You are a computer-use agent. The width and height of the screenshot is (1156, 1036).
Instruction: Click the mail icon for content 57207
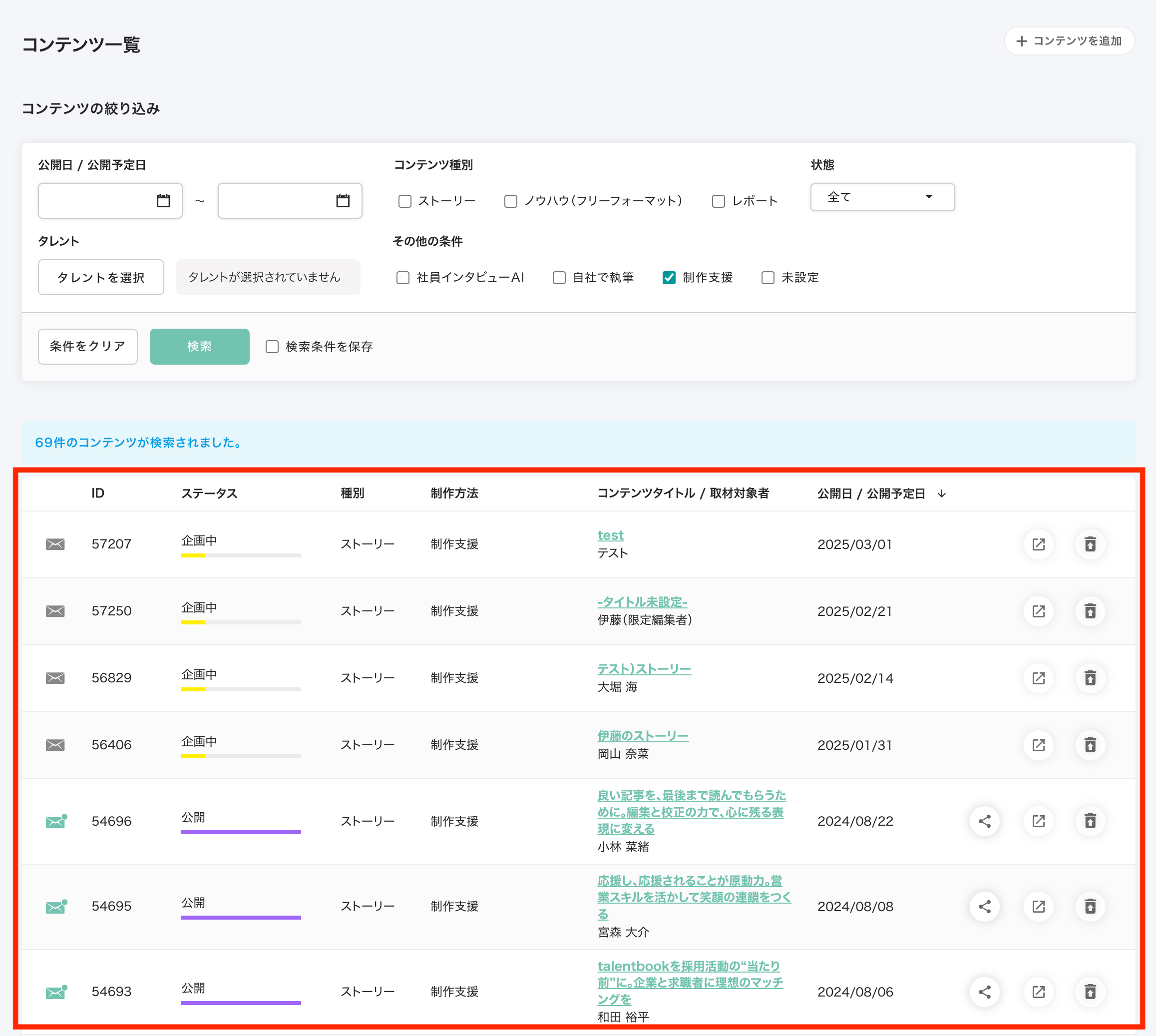tap(55, 544)
